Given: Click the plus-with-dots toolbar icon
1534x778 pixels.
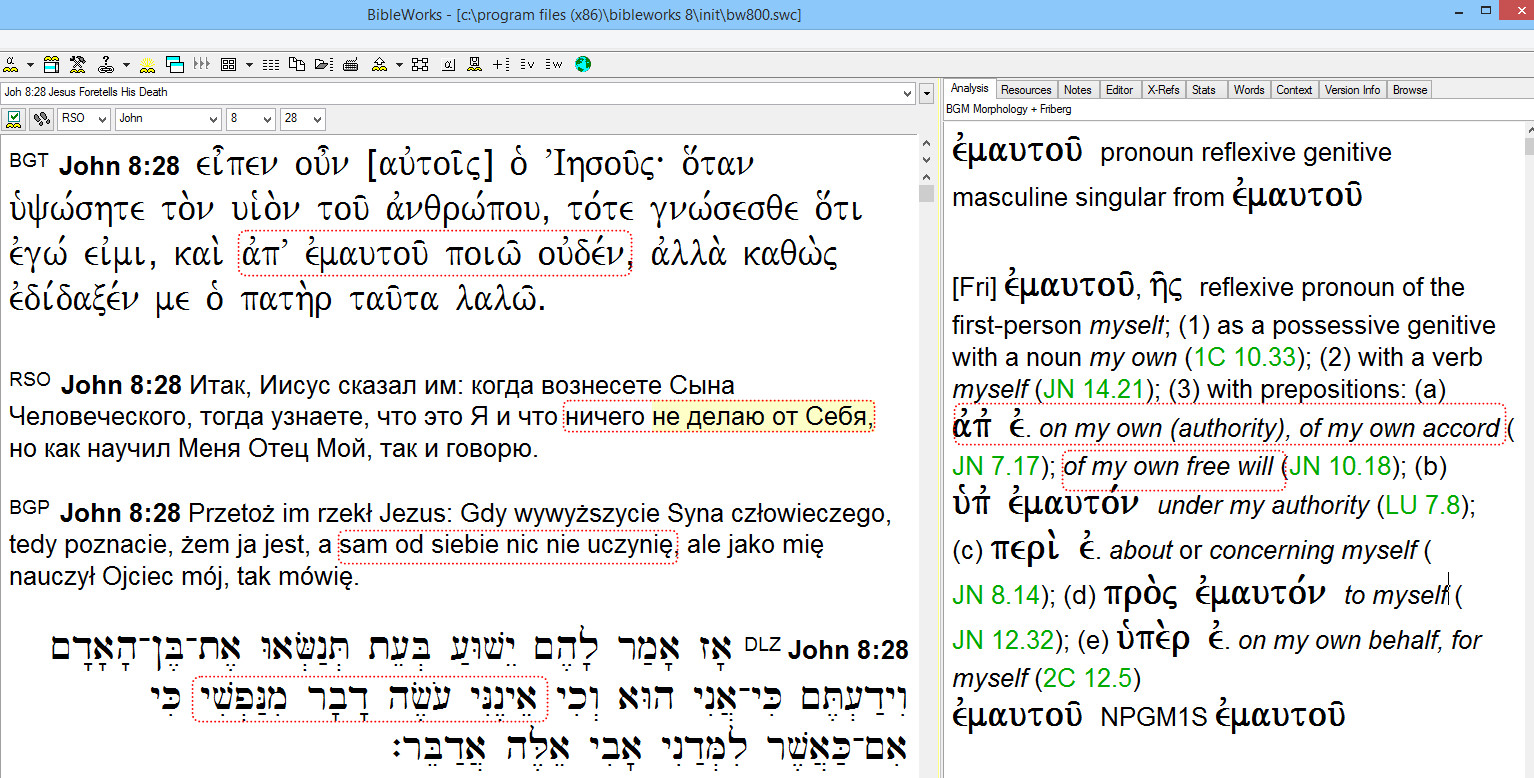Looking at the screenshot, I should 501,65.
